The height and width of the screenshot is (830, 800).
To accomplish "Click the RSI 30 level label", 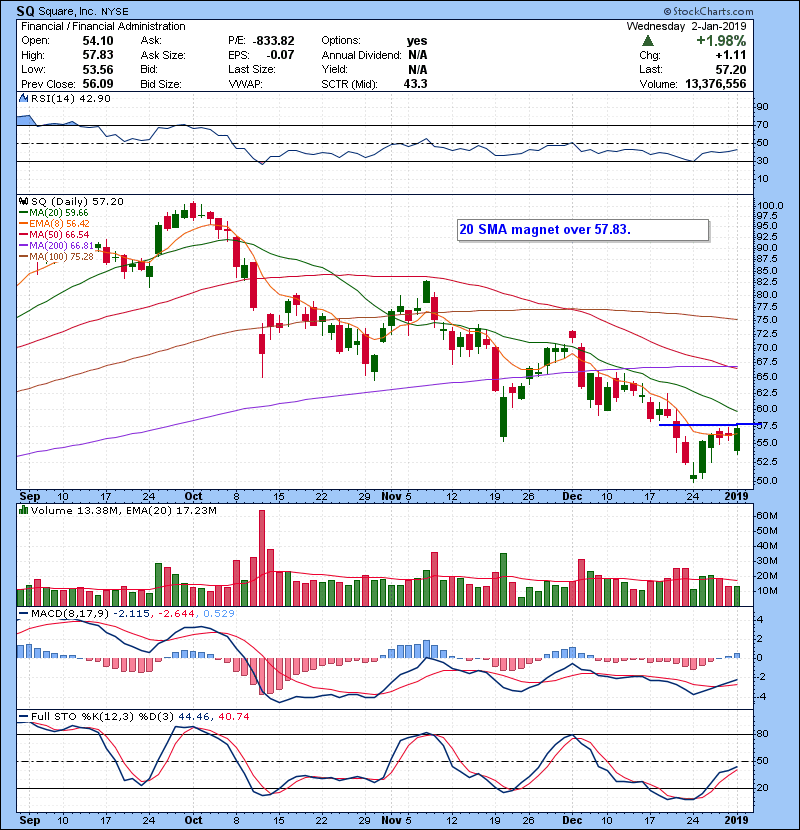I will (762, 161).
